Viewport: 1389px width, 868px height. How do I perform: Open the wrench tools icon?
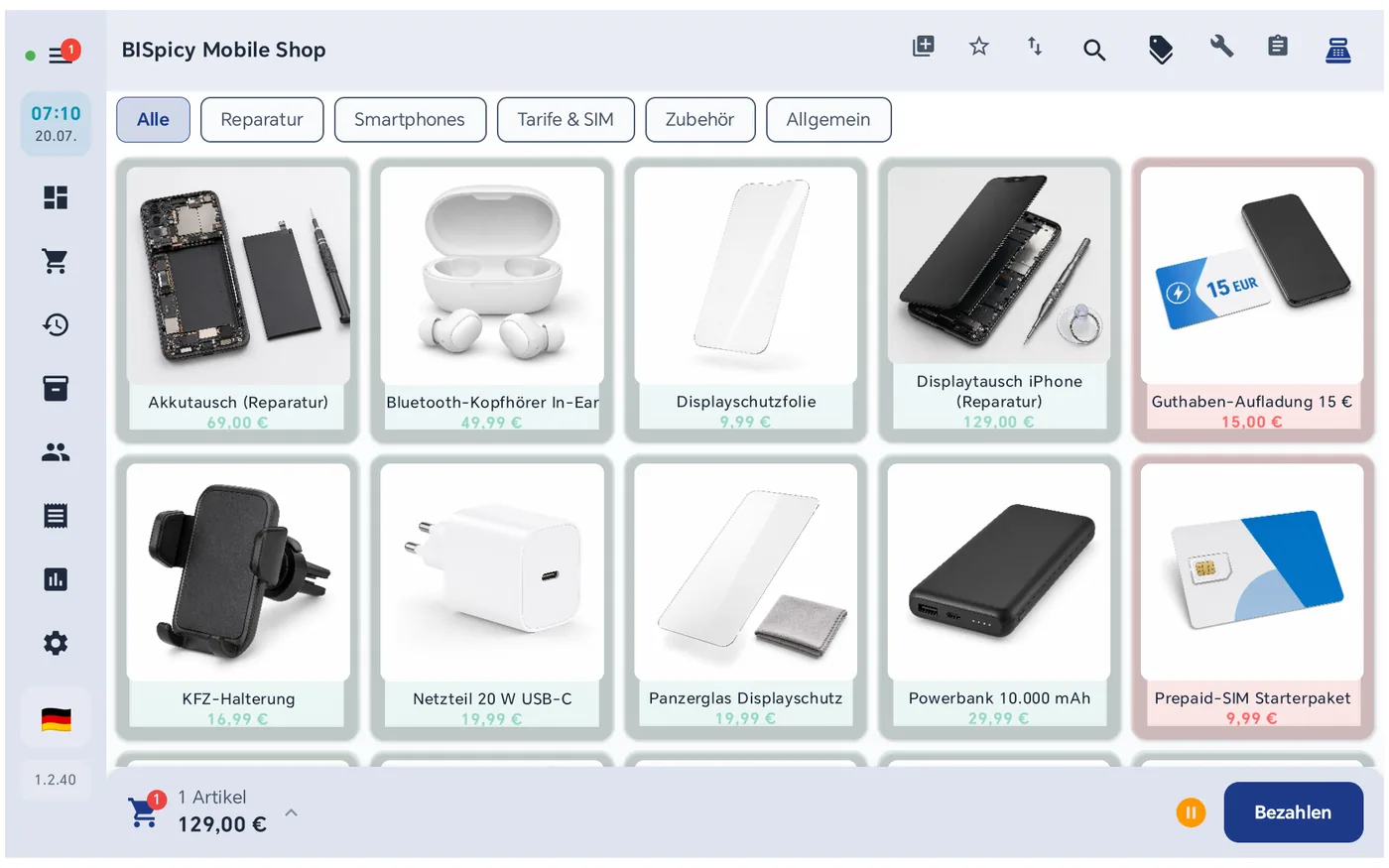[x=1221, y=46]
